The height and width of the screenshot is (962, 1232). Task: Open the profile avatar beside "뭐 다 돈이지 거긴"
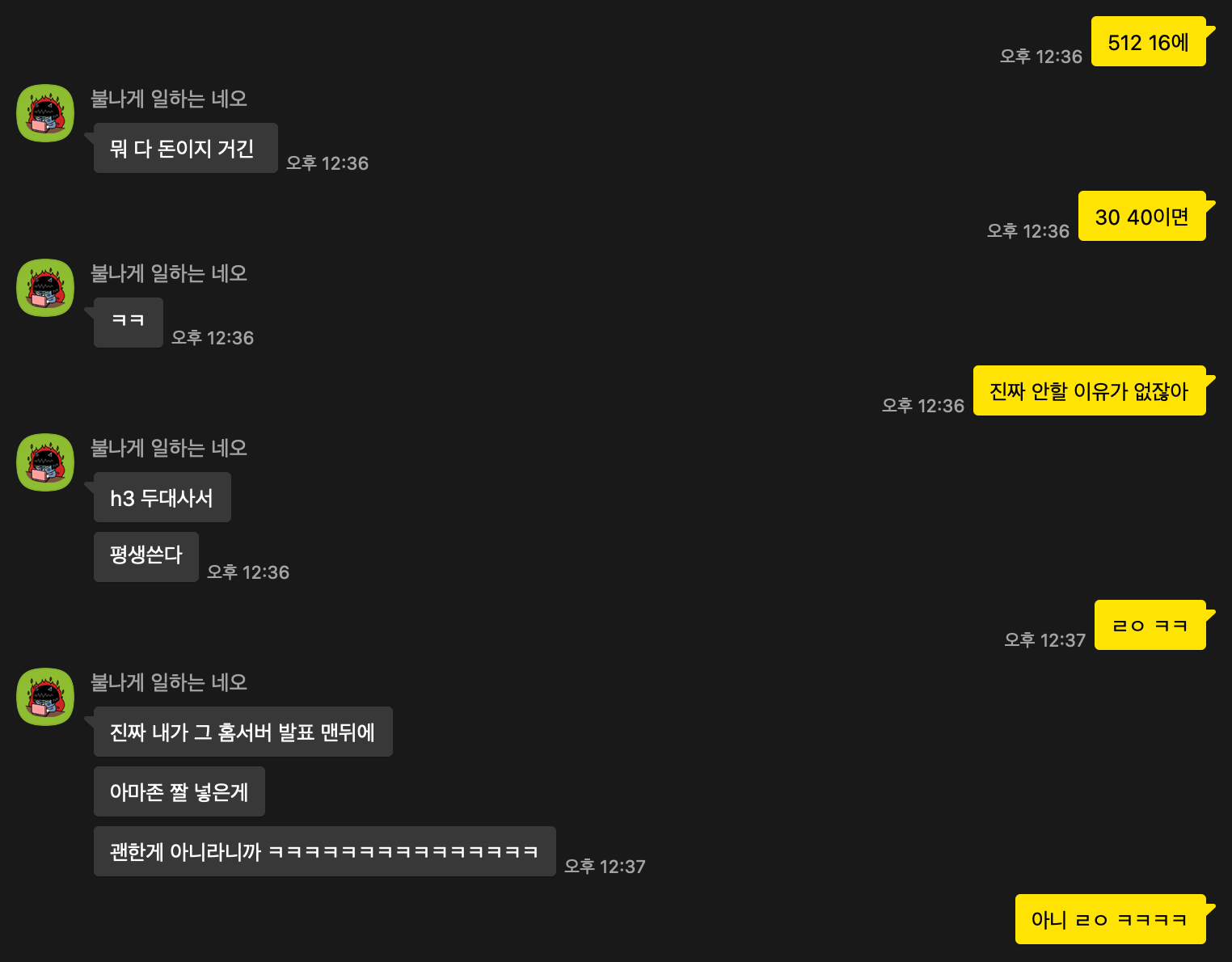coord(45,113)
